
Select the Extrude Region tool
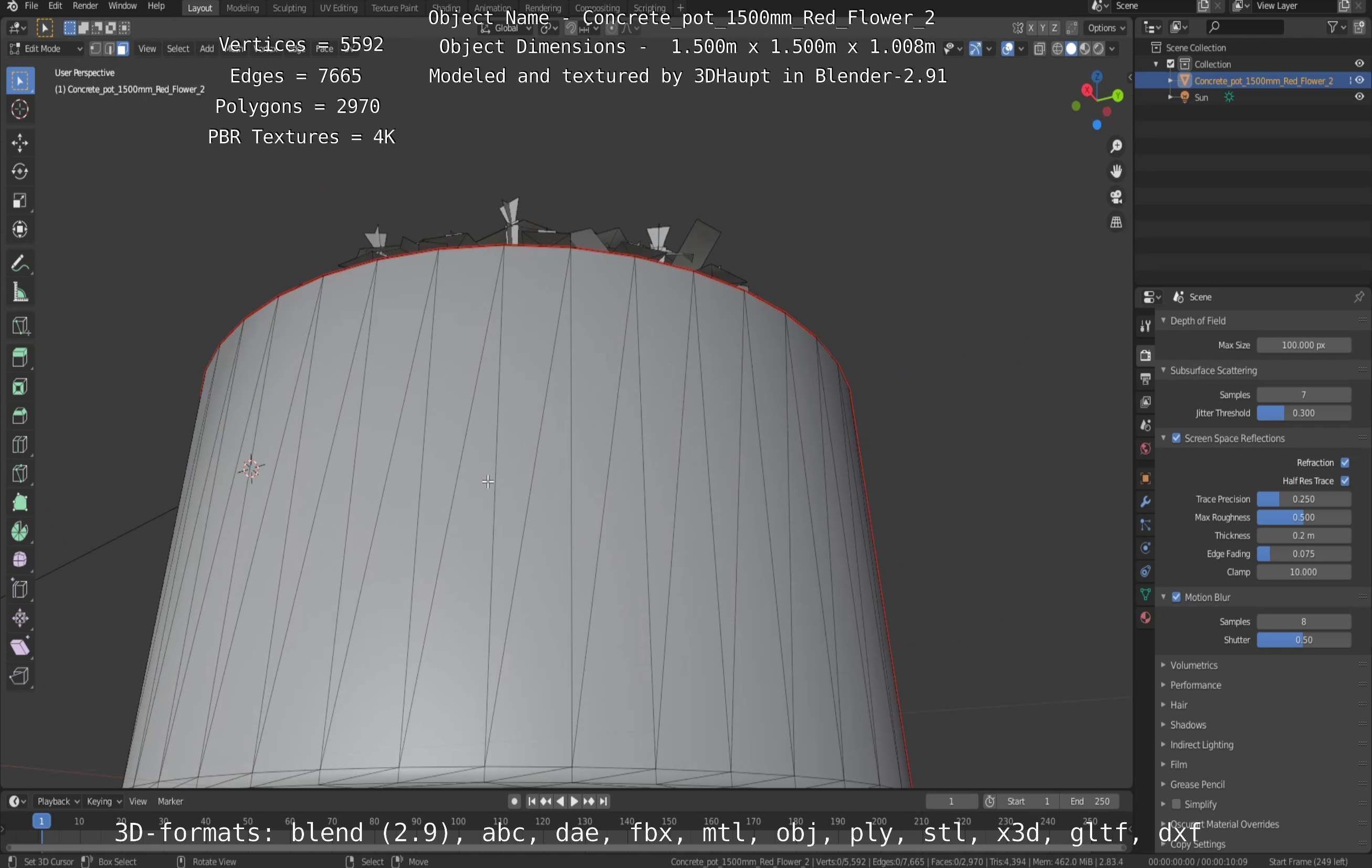click(x=20, y=358)
